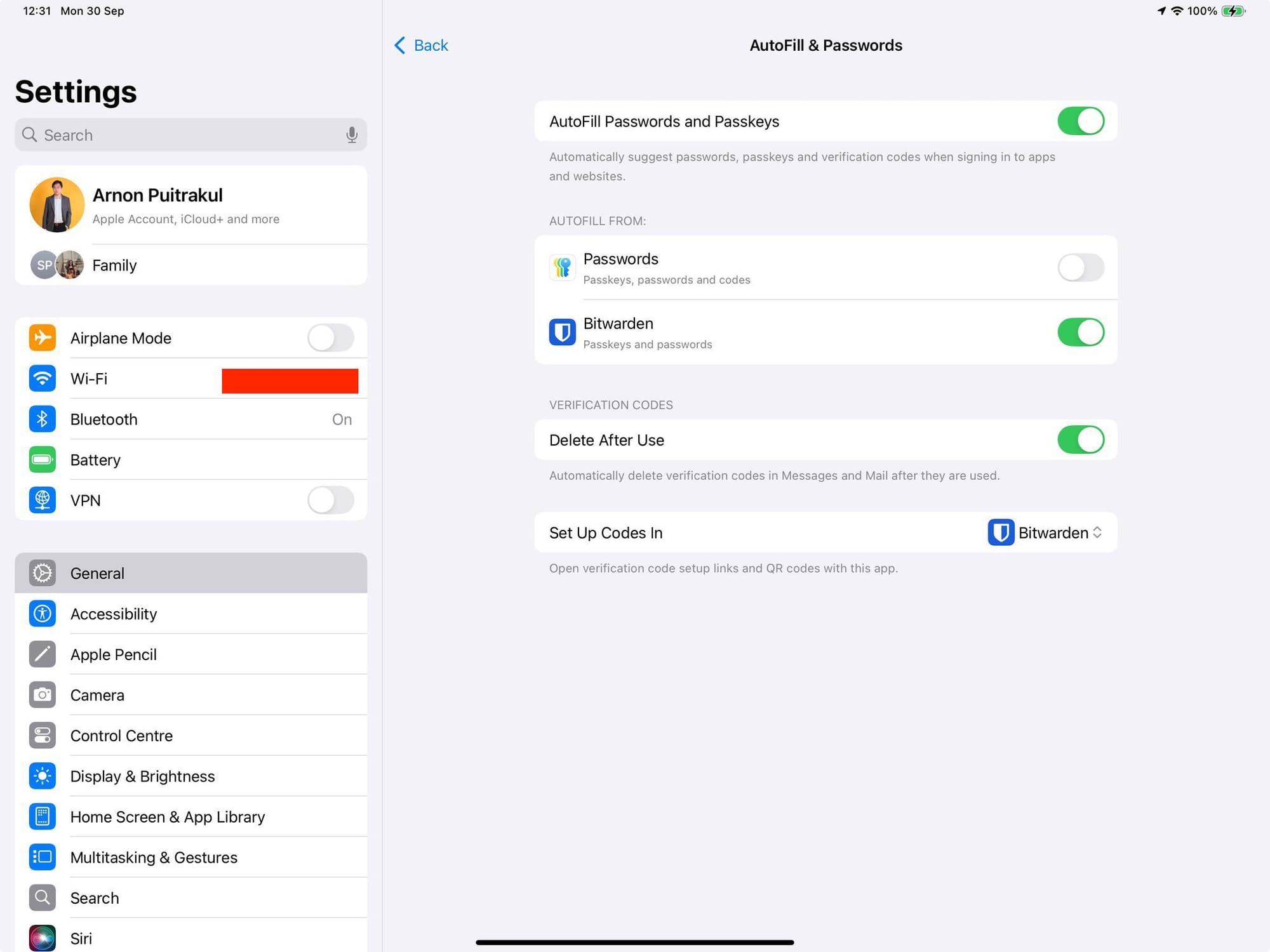Open Wi-Fi settings page
1270x952 pixels.
point(191,378)
